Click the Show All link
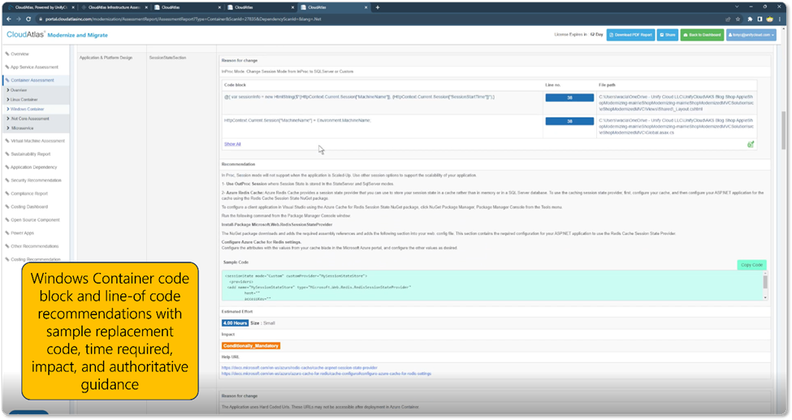The image size is (792, 420). coord(232,144)
